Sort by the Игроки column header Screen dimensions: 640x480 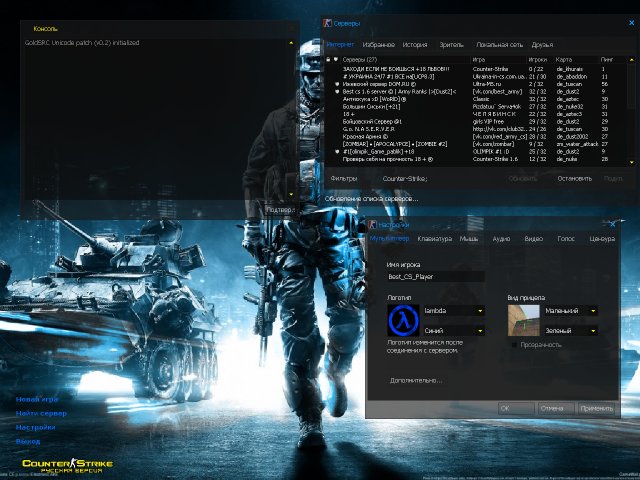540,60
